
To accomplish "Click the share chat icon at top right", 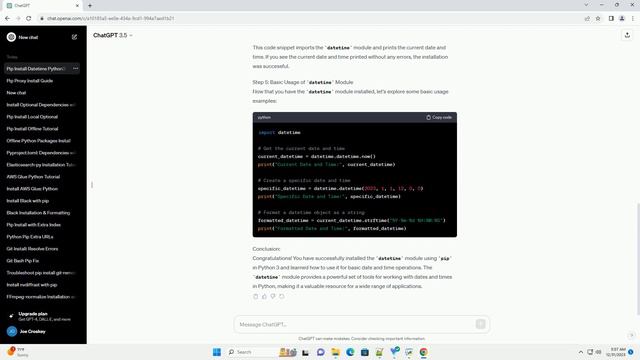I will click(x=627, y=36).
